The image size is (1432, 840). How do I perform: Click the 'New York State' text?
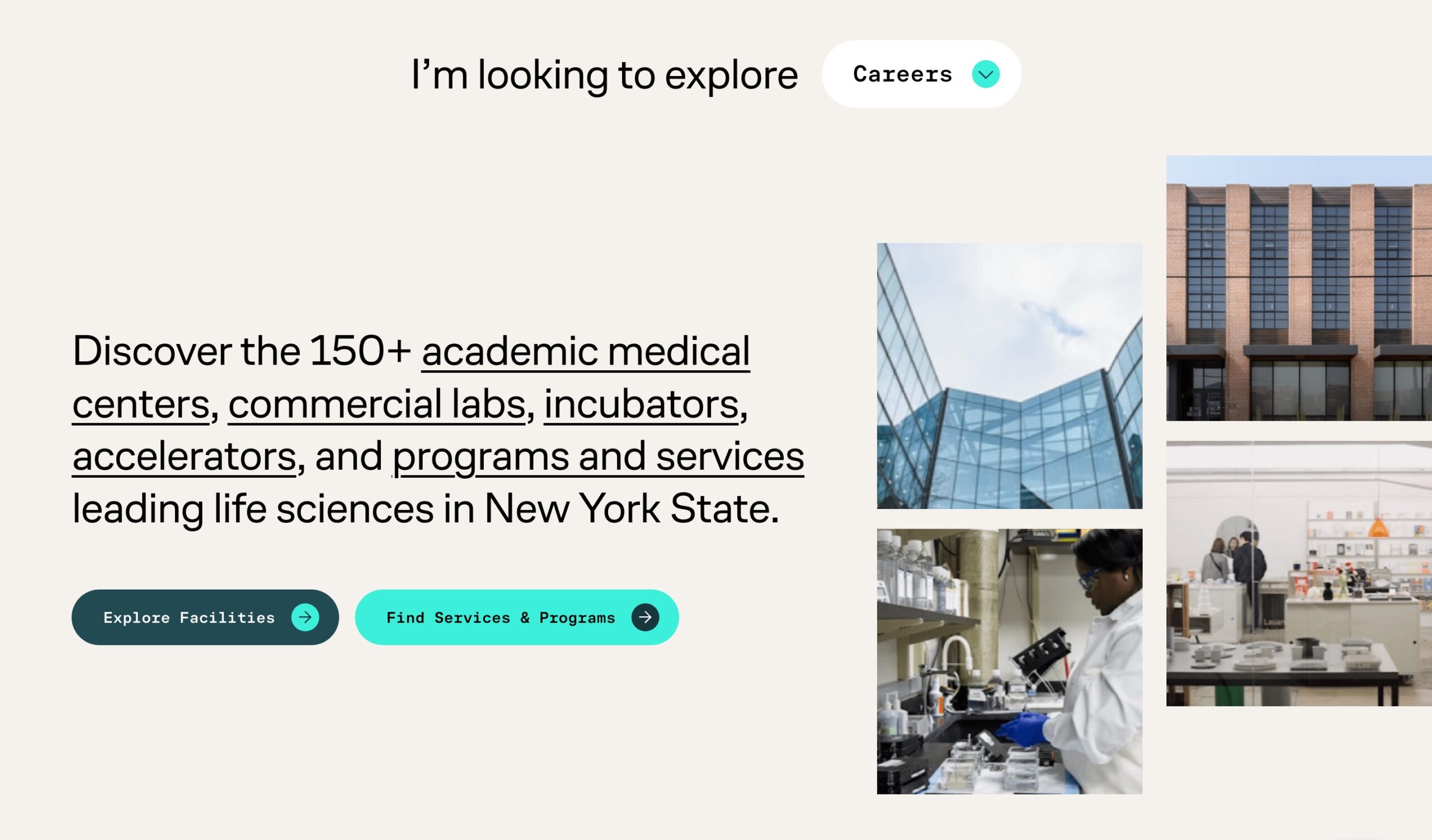[x=631, y=509]
